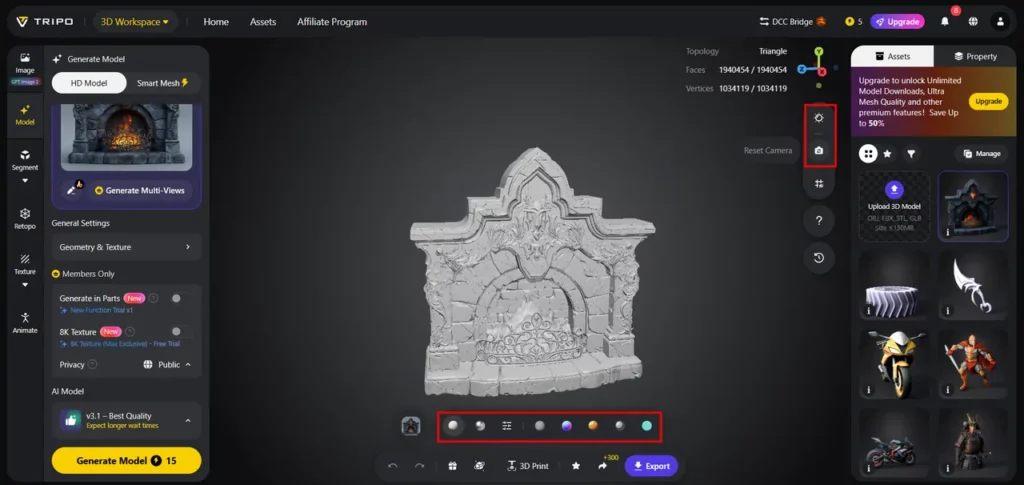This screenshot has width=1024, height=485.
Task: Open the help question mark button
Action: coord(819,221)
